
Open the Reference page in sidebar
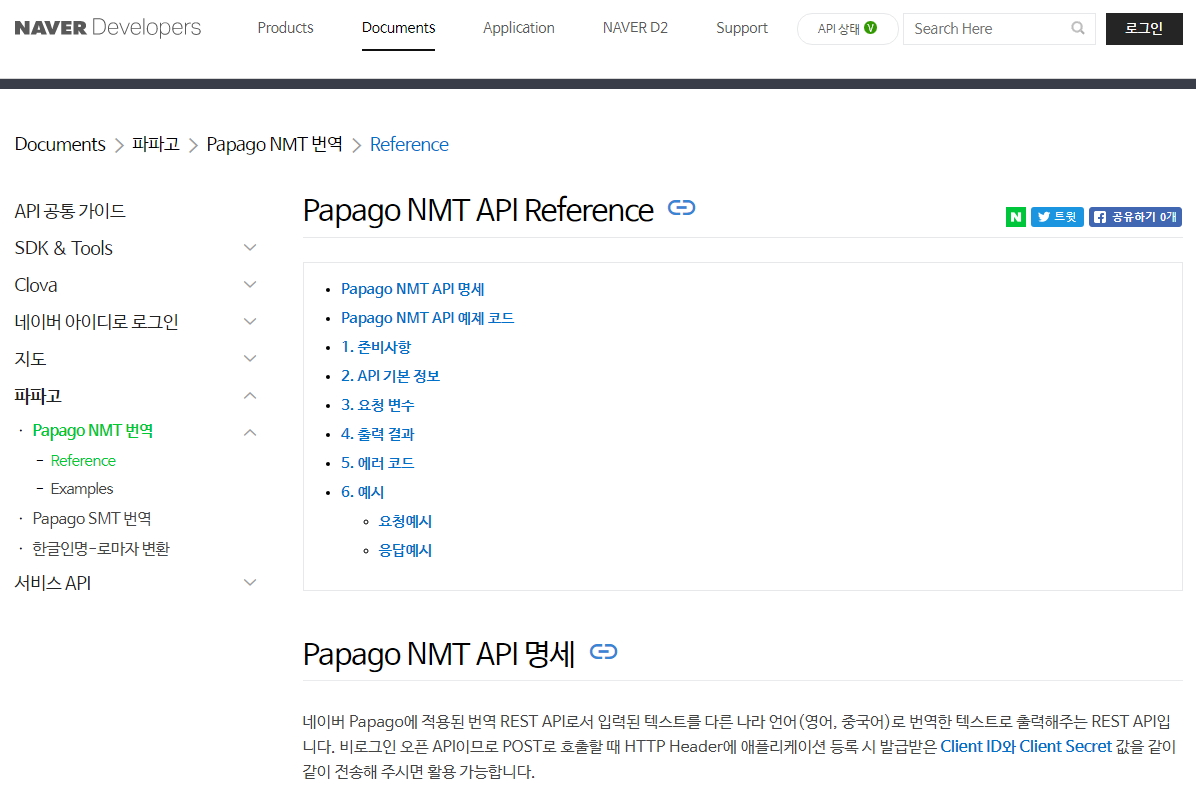click(x=83, y=461)
